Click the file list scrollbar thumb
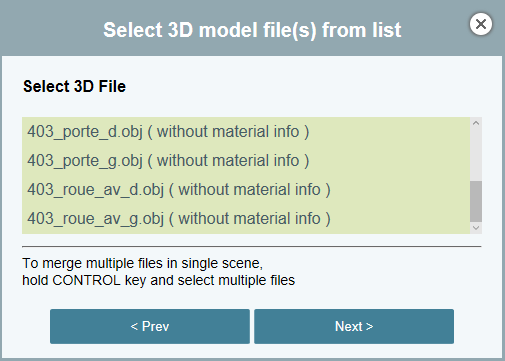The width and height of the screenshot is (505, 361). point(476,201)
